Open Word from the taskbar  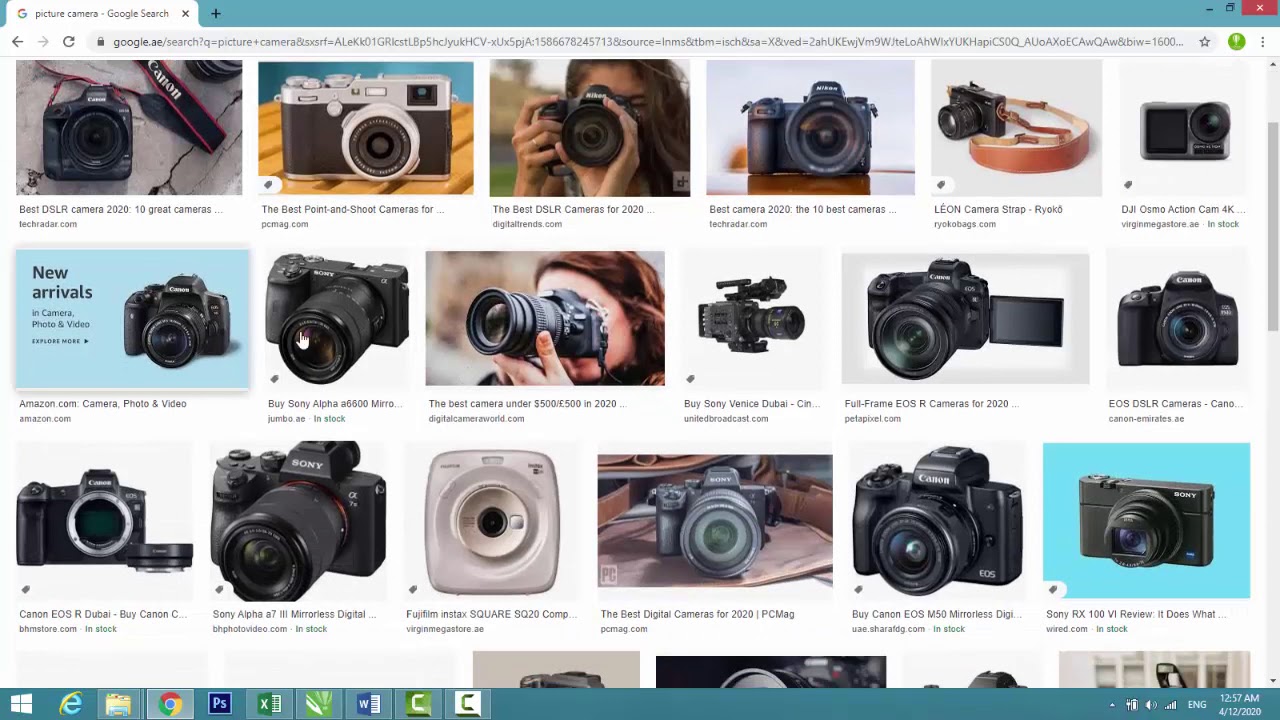click(x=369, y=704)
